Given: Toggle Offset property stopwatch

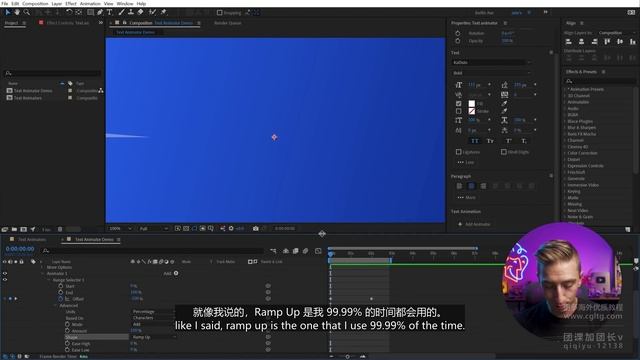Looking at the screenshot, I should coord(61,299).
